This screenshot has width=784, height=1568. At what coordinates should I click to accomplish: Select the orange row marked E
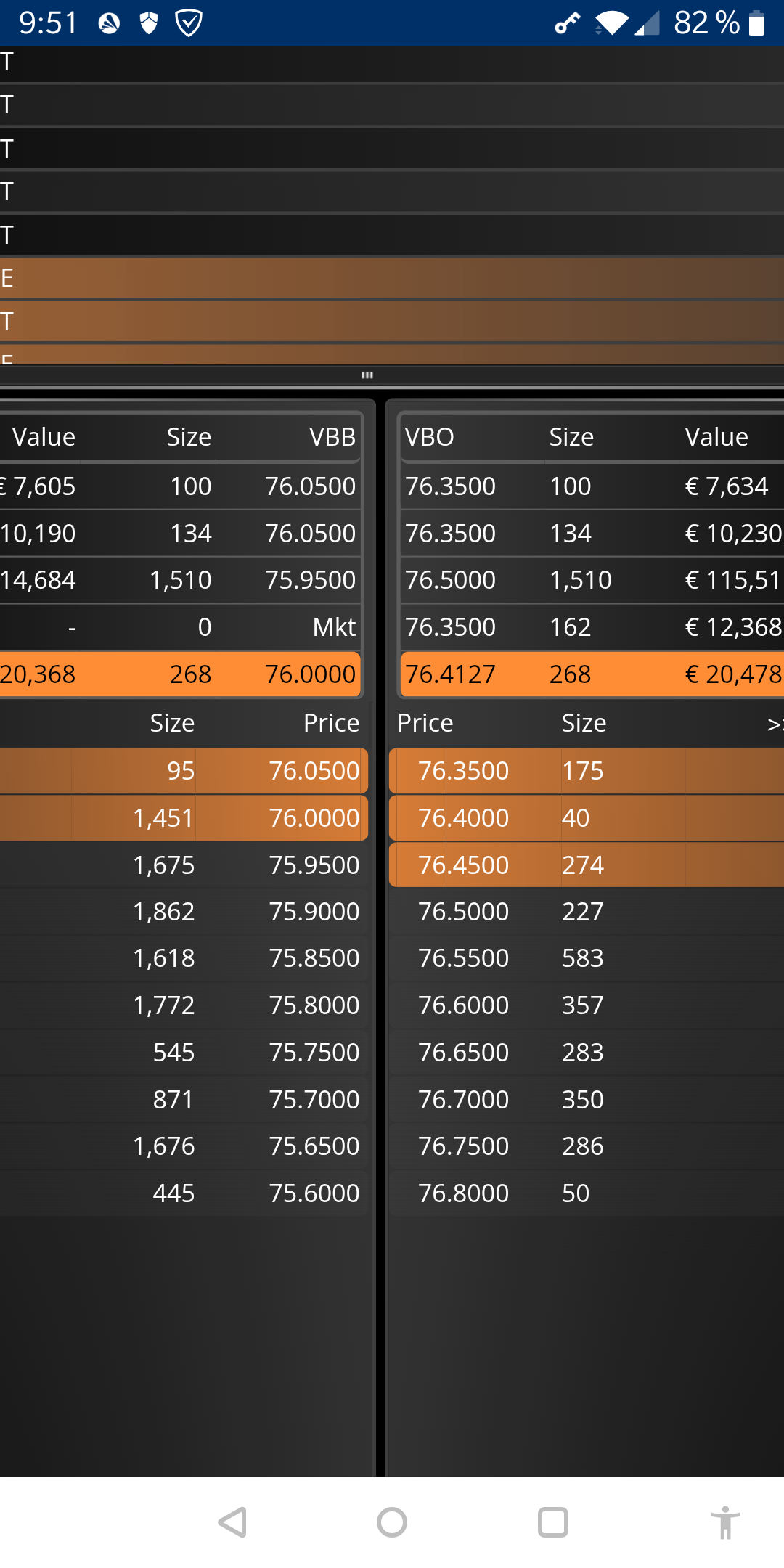pos(392,278)
